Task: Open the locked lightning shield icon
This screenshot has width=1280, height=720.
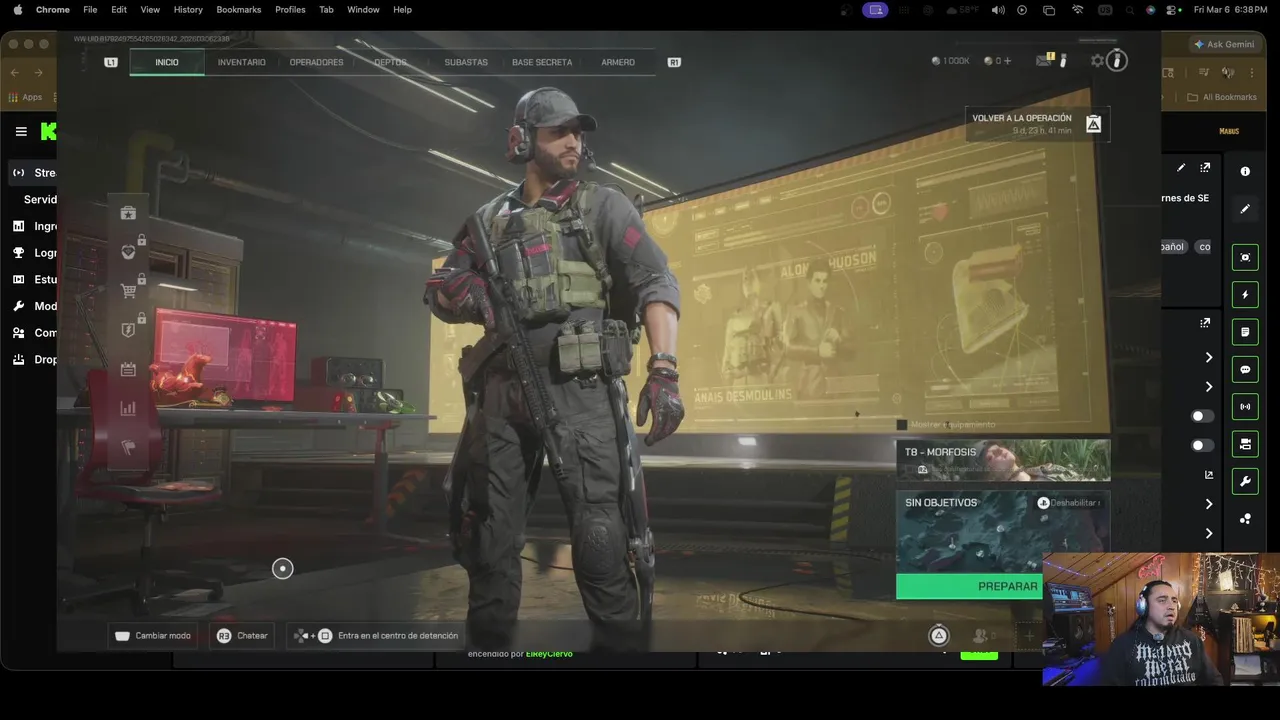Action: [x=128, y=330]
